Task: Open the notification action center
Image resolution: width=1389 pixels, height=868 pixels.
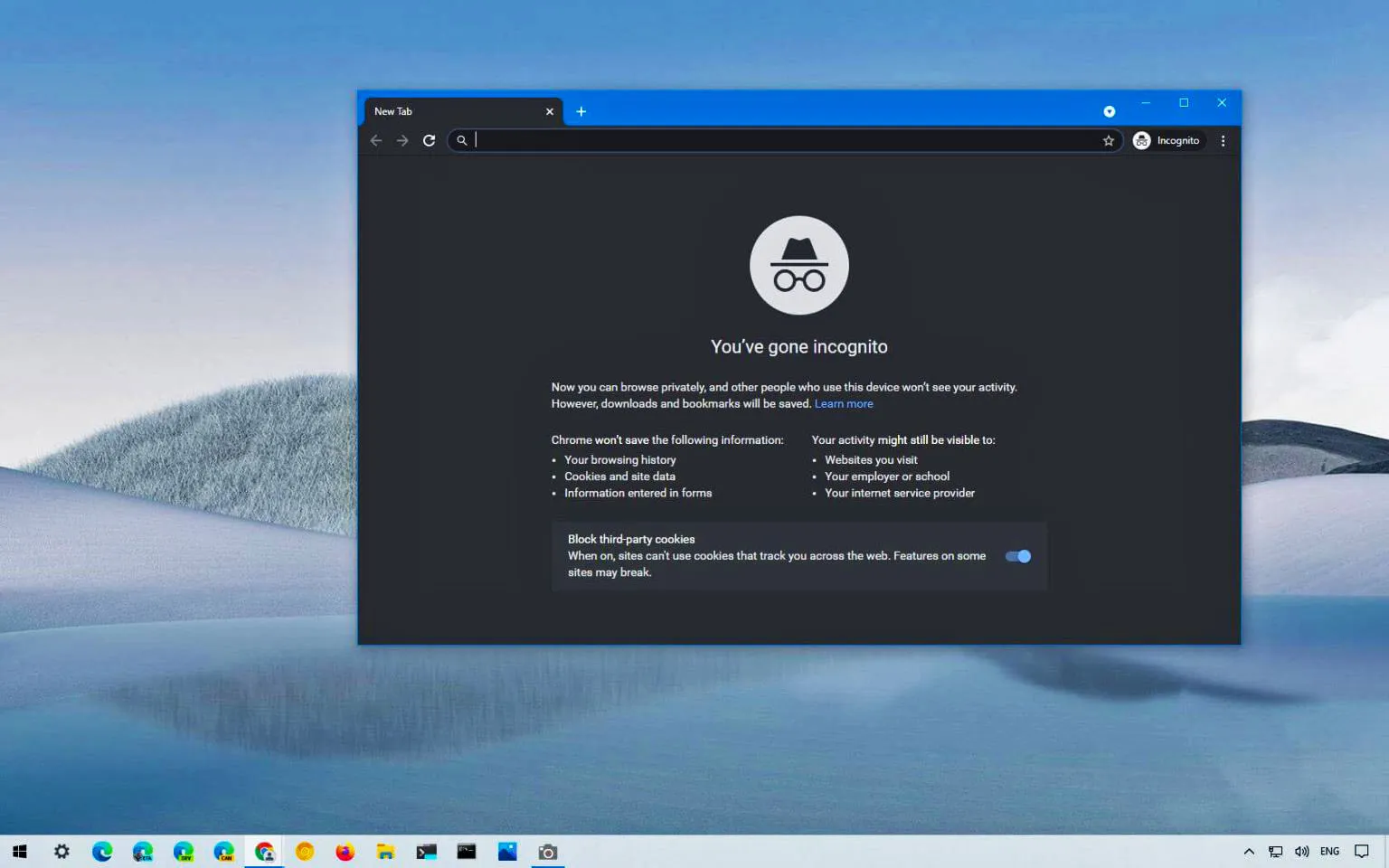Action: click(x=1362, y=852)
